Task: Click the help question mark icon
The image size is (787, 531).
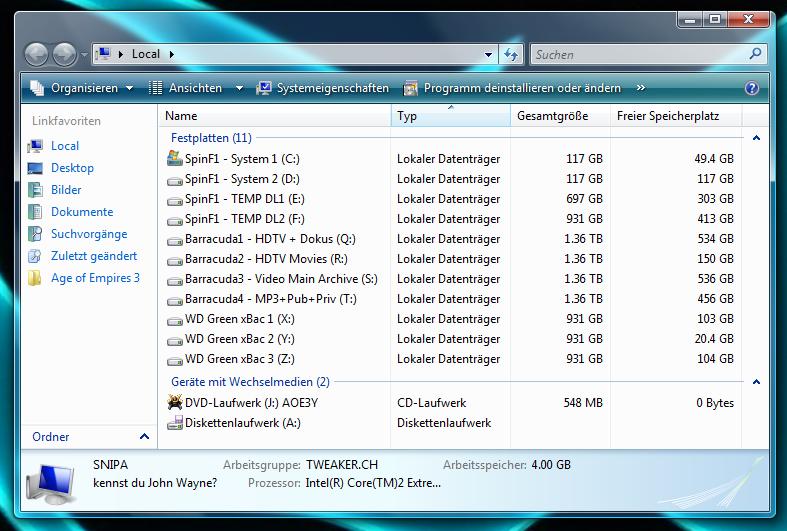Action: (752, 88)
